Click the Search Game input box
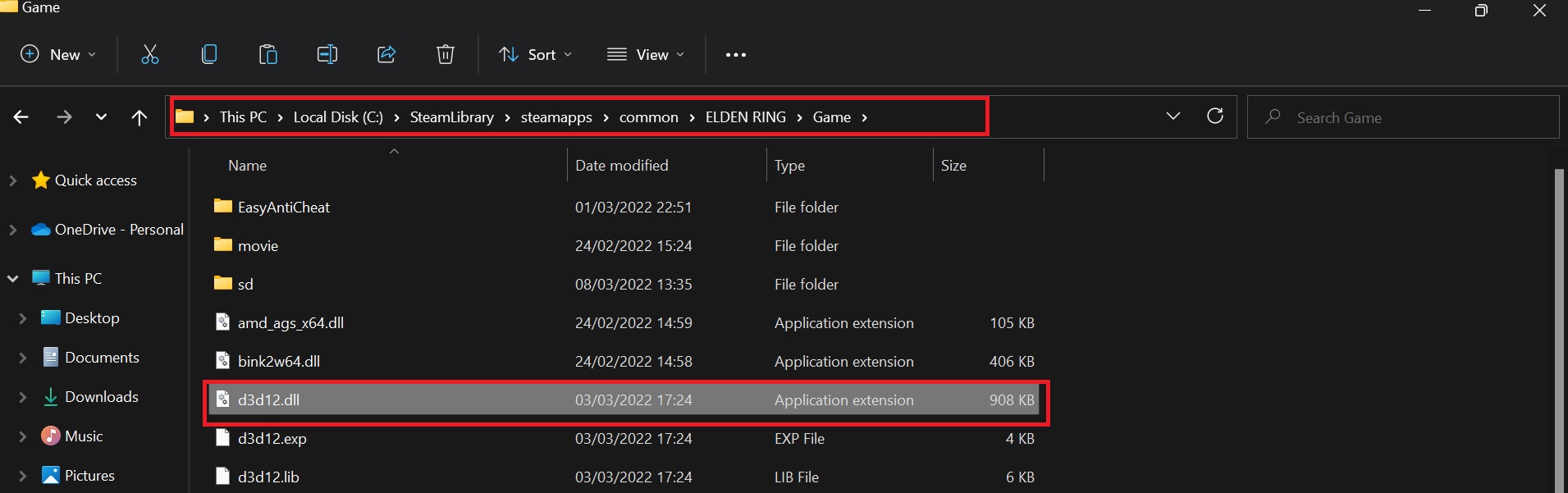Image resolution: width=1568 pixels, height=493 pixels. pos(1411,117)
